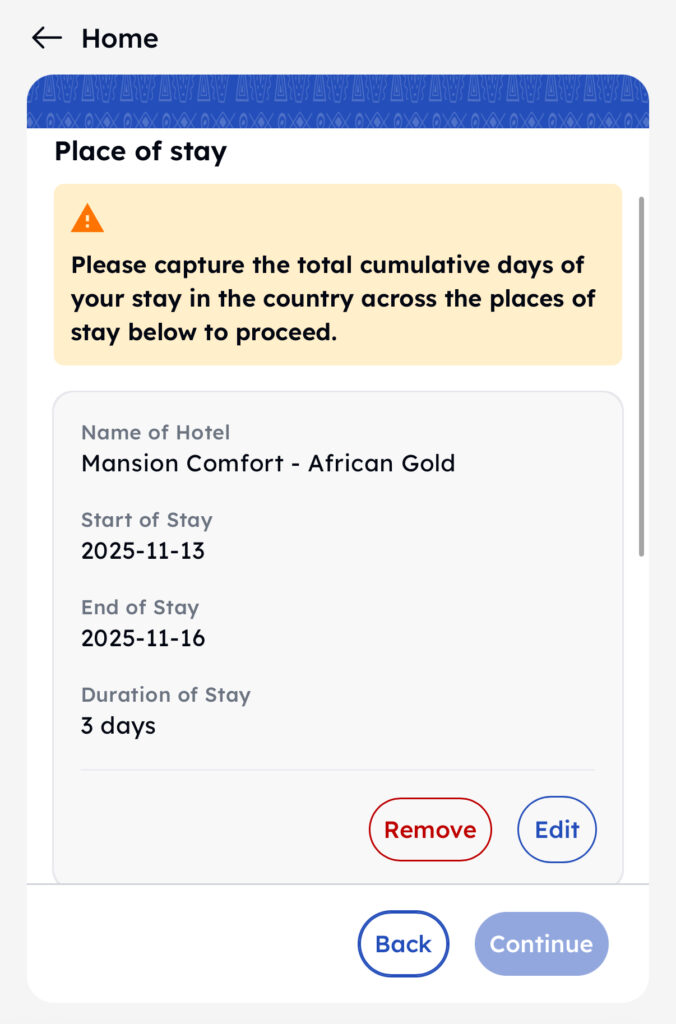
Task: Select the end date 2025-11-16
Action: tap(143, 638)
